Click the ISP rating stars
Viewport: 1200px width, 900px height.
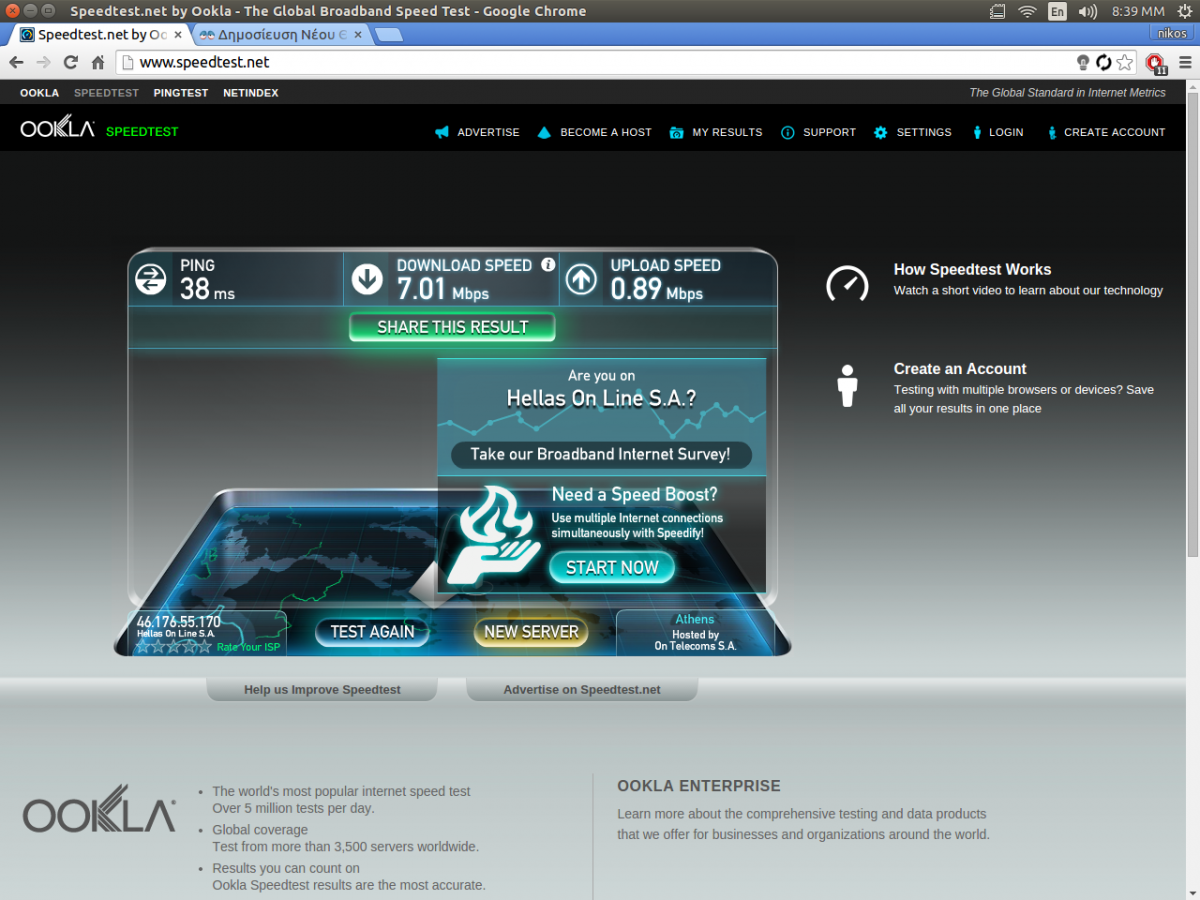[x=174, y=647]
